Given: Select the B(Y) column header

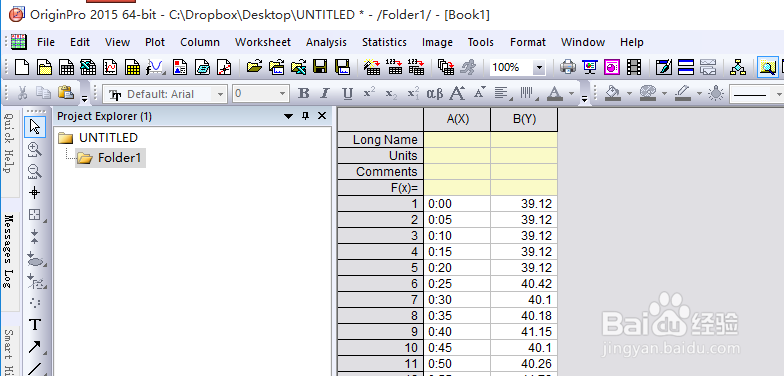Looking at the screenshot, I should [524, 120].
